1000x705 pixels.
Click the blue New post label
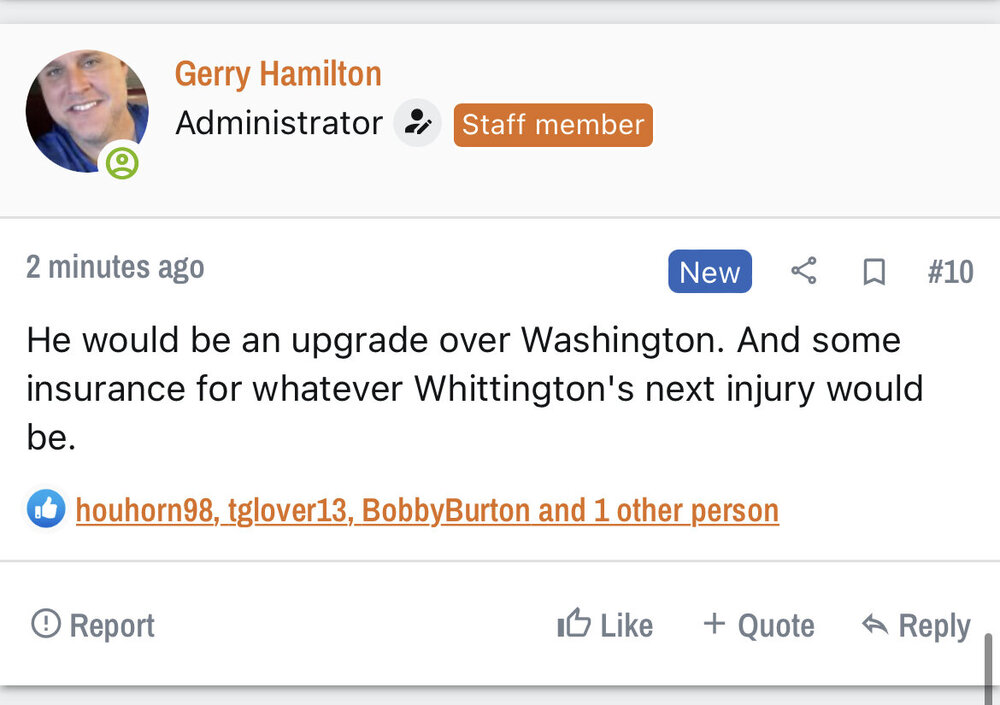coord(709,272)
